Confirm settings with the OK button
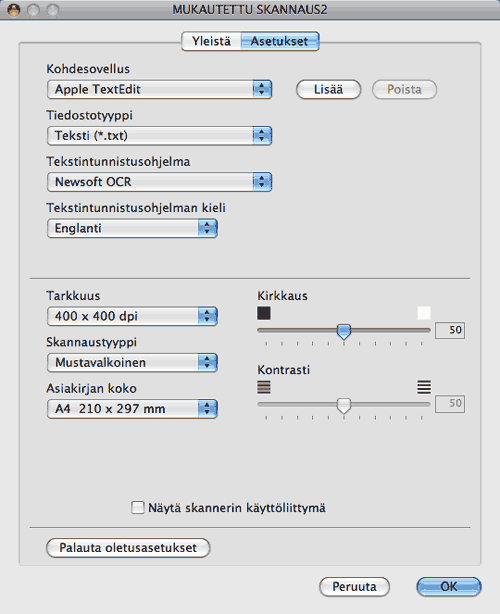The width and height of the screenshot is (500, 614). [x=449, y=587]
